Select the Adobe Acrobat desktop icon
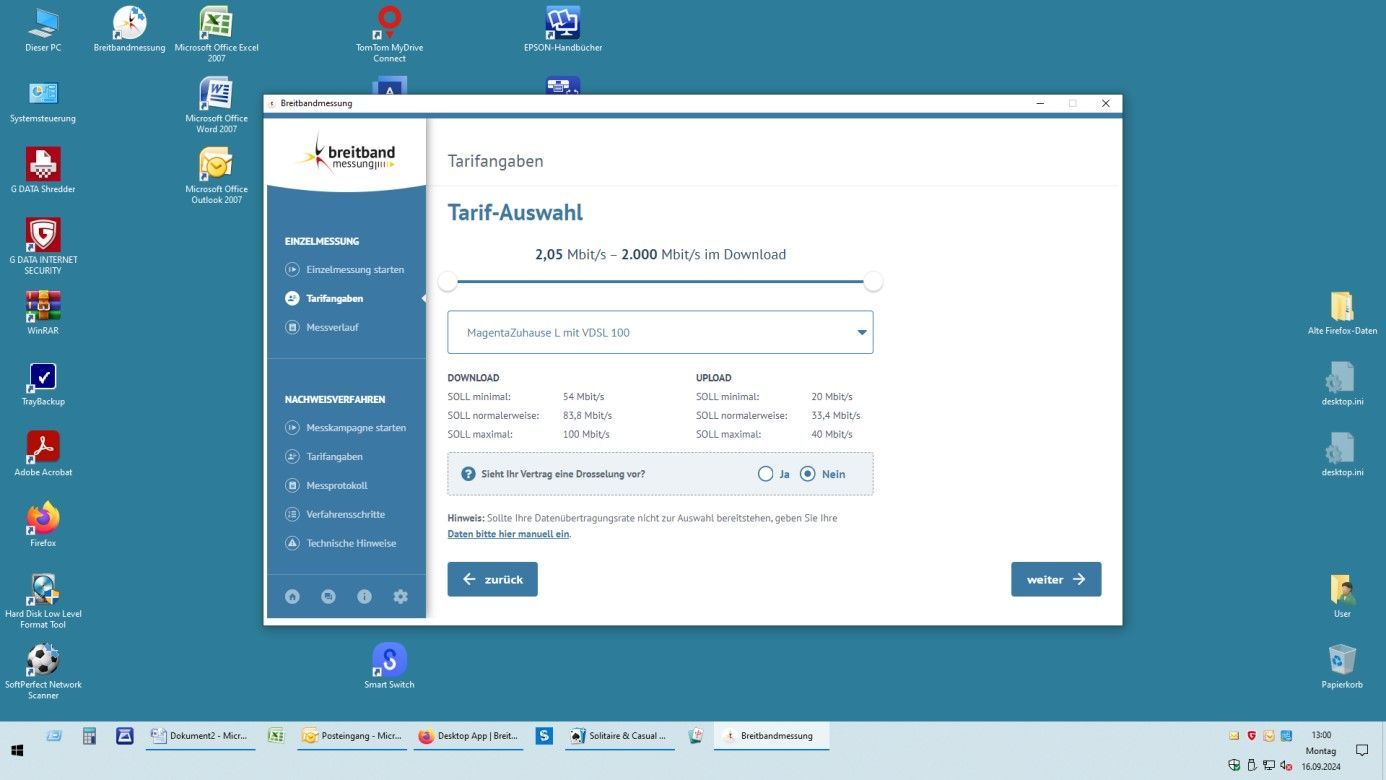This screenshot has height=780, width=1386. click(43, 454)
